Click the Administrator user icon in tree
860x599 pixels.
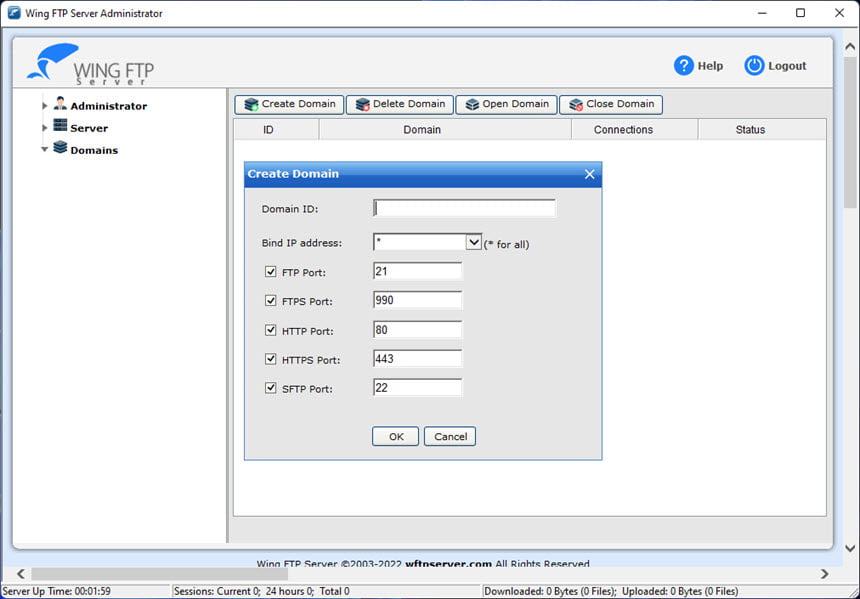(x=60, y=104)
